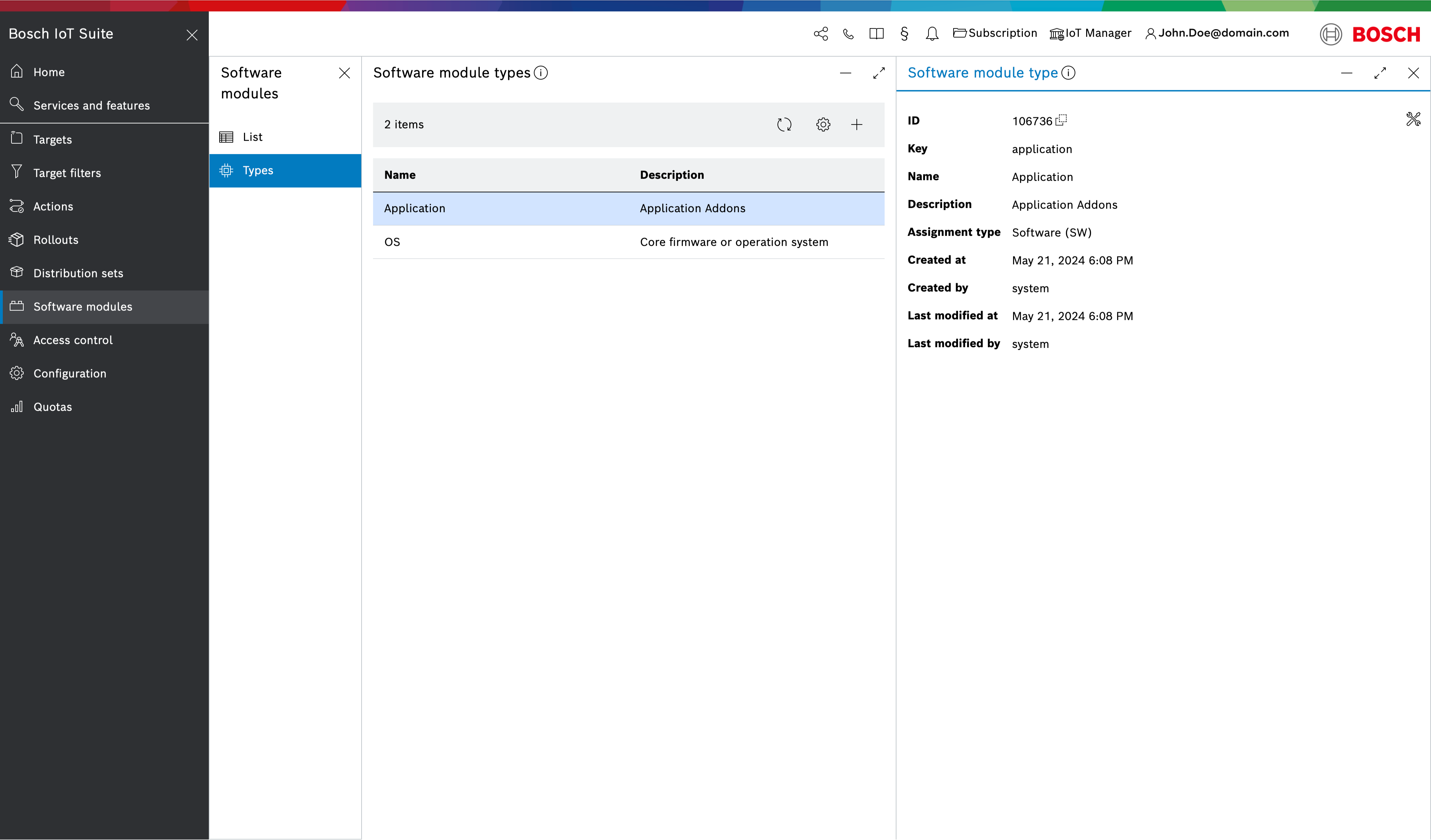Open info icon beside Software module types
The width and height of the screenshot is (1431, 840).
[540, 73]
